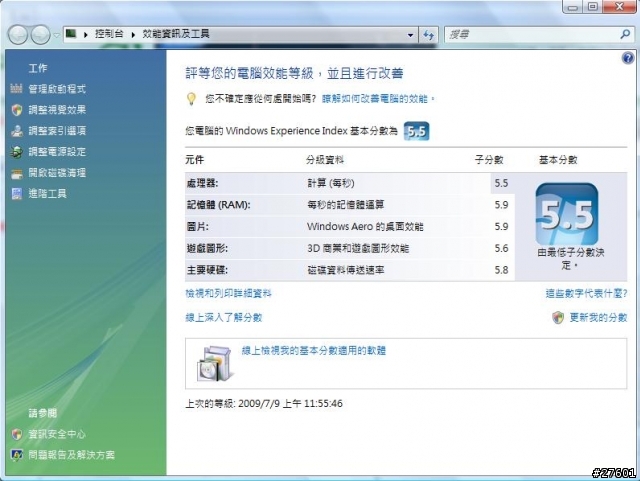640x481 pixels.
Task: Open 調整索引選項 task link
Action: click(57, 131)
